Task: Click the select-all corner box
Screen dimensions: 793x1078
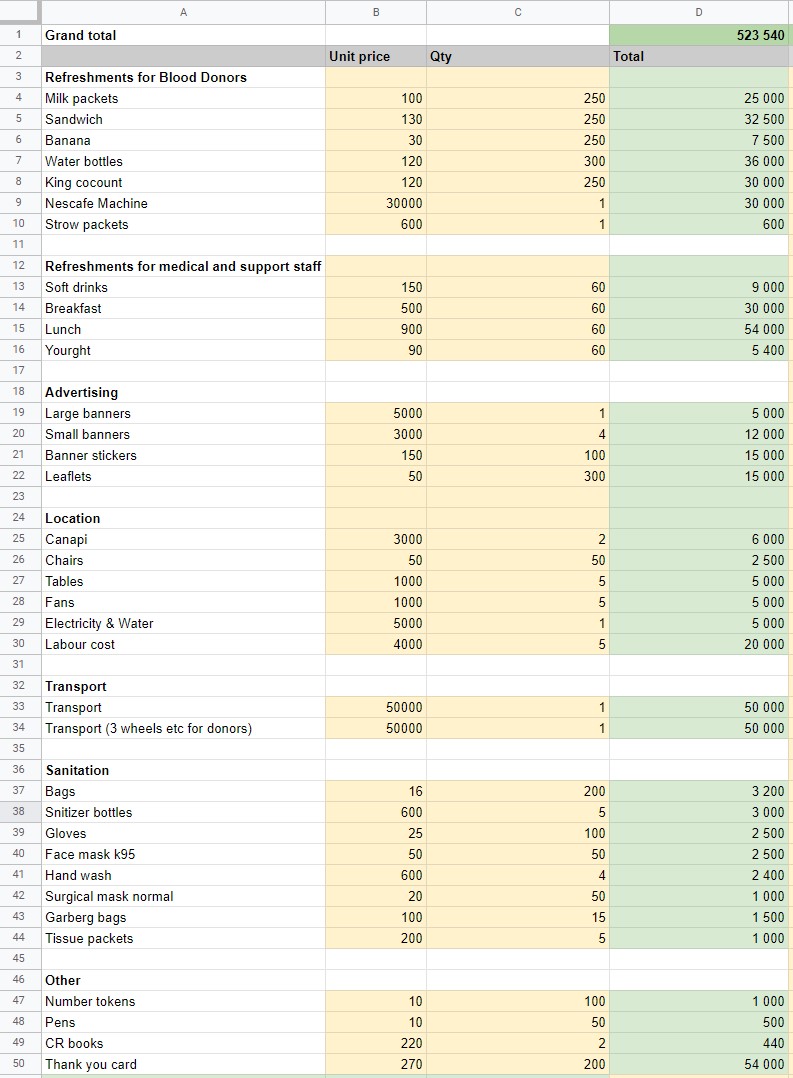Action: click(19, 12)
